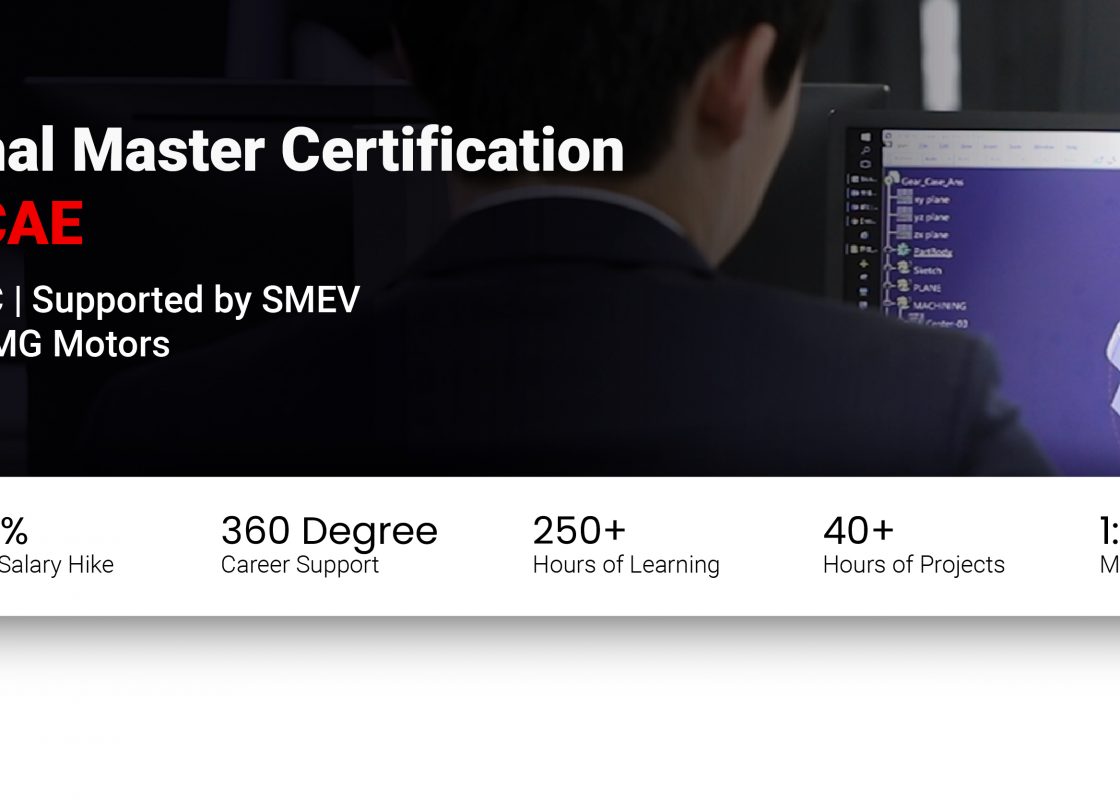Click the yellow plus icon on the pictured taskbar
This screenshot has height=800, width=1120.
[864, 264]
